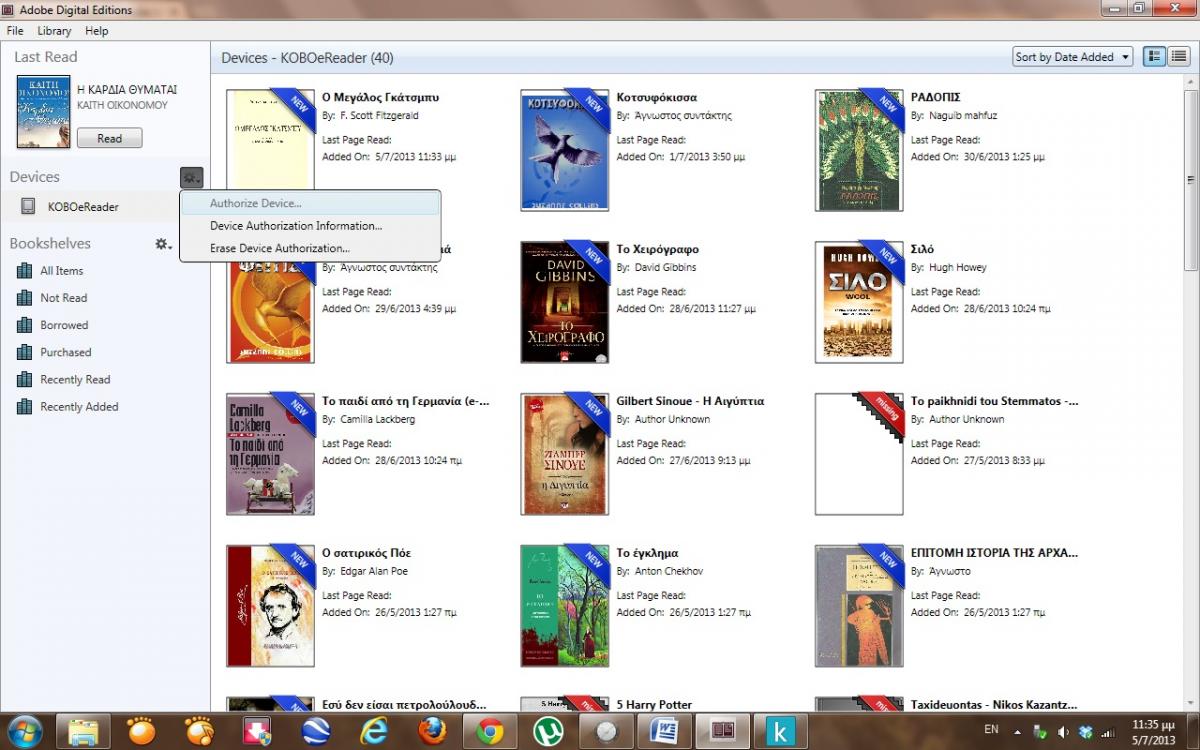Choose Authorize Device... menu entry
The height and width of the screenshot is (750, 1200).
pos(310,203)
